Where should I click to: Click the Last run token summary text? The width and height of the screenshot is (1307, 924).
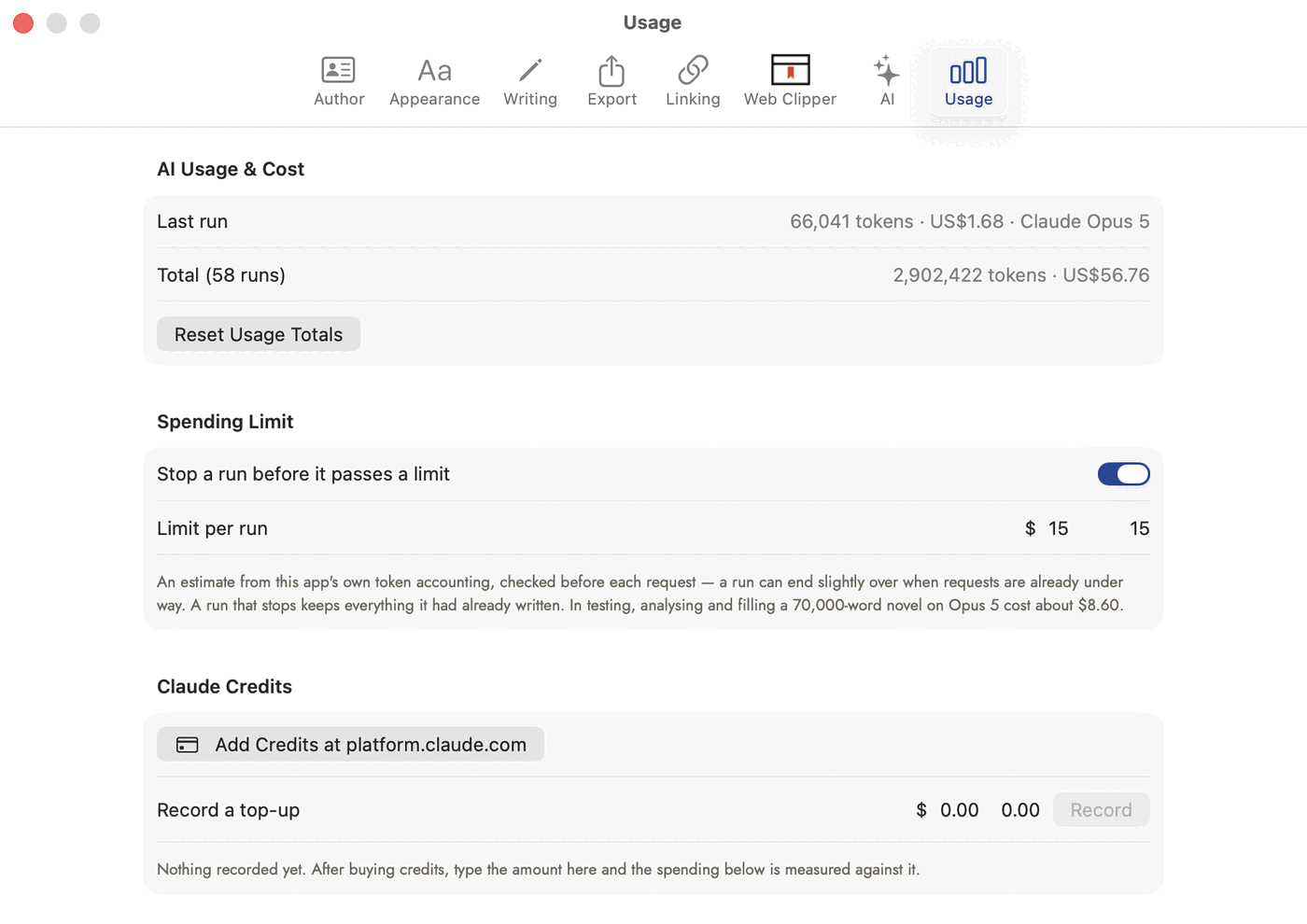[x=969, y=221]
